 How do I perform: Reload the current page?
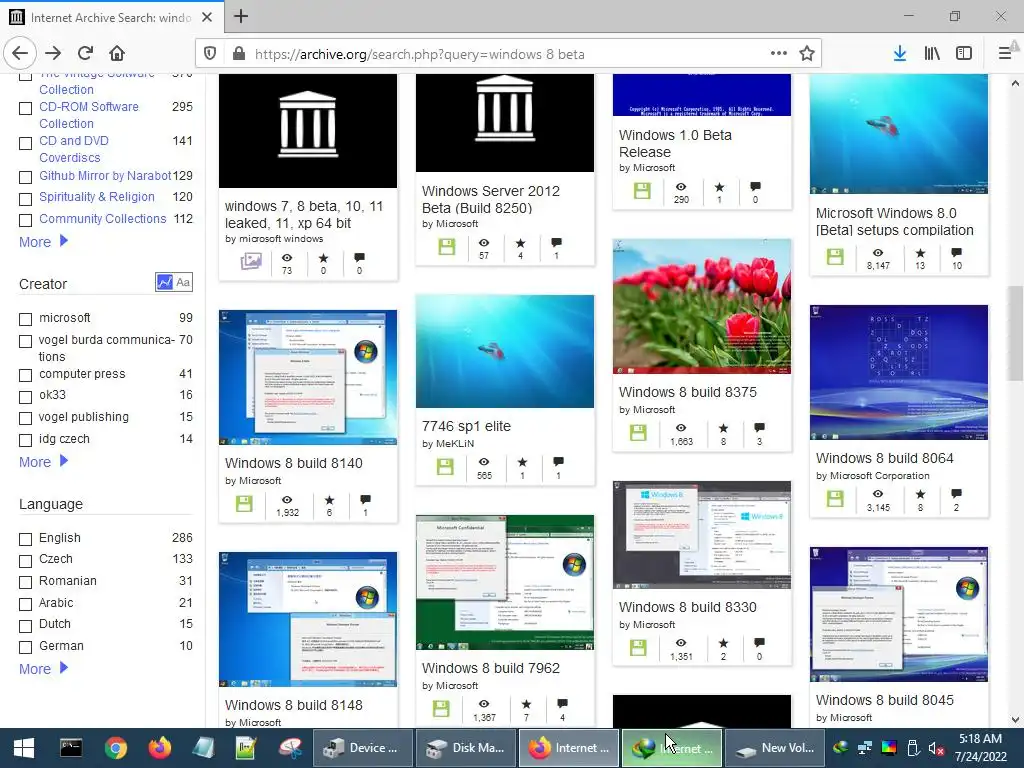point(85,54)
